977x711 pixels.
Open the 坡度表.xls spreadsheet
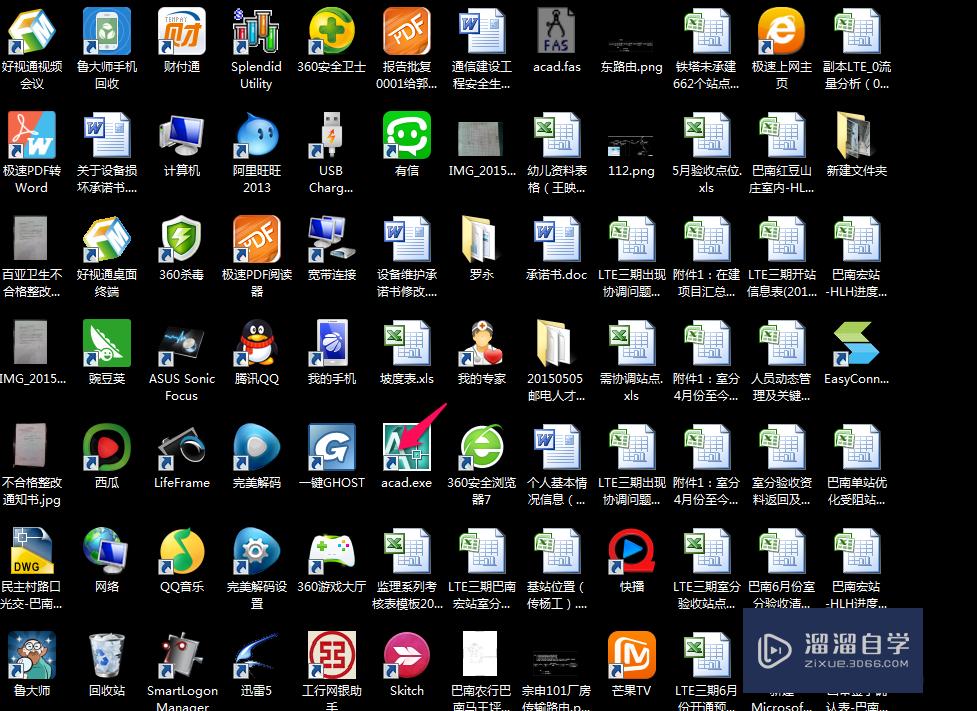pos(406,343)
